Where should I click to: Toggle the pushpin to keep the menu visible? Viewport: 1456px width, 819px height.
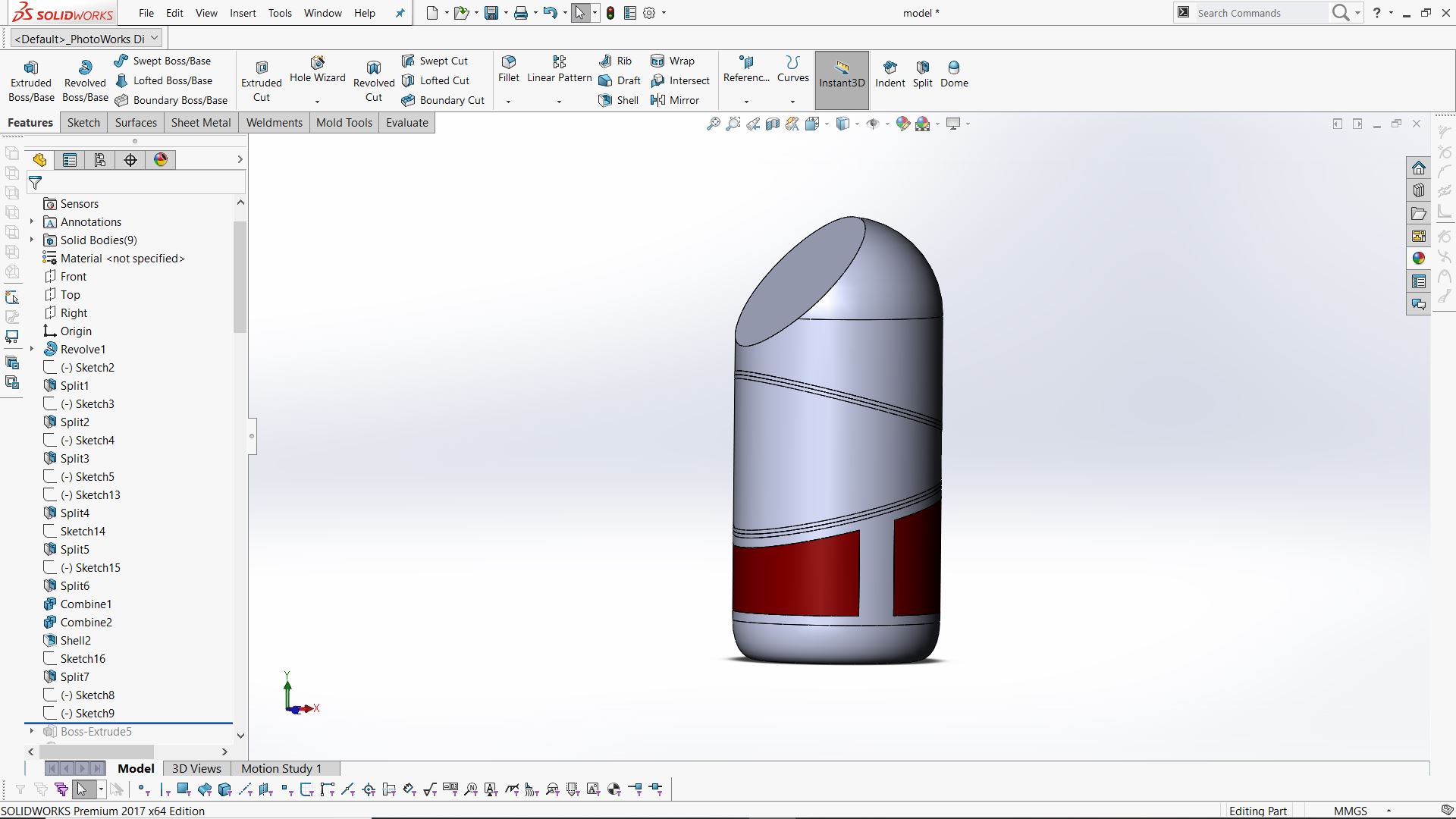(400, 13)
